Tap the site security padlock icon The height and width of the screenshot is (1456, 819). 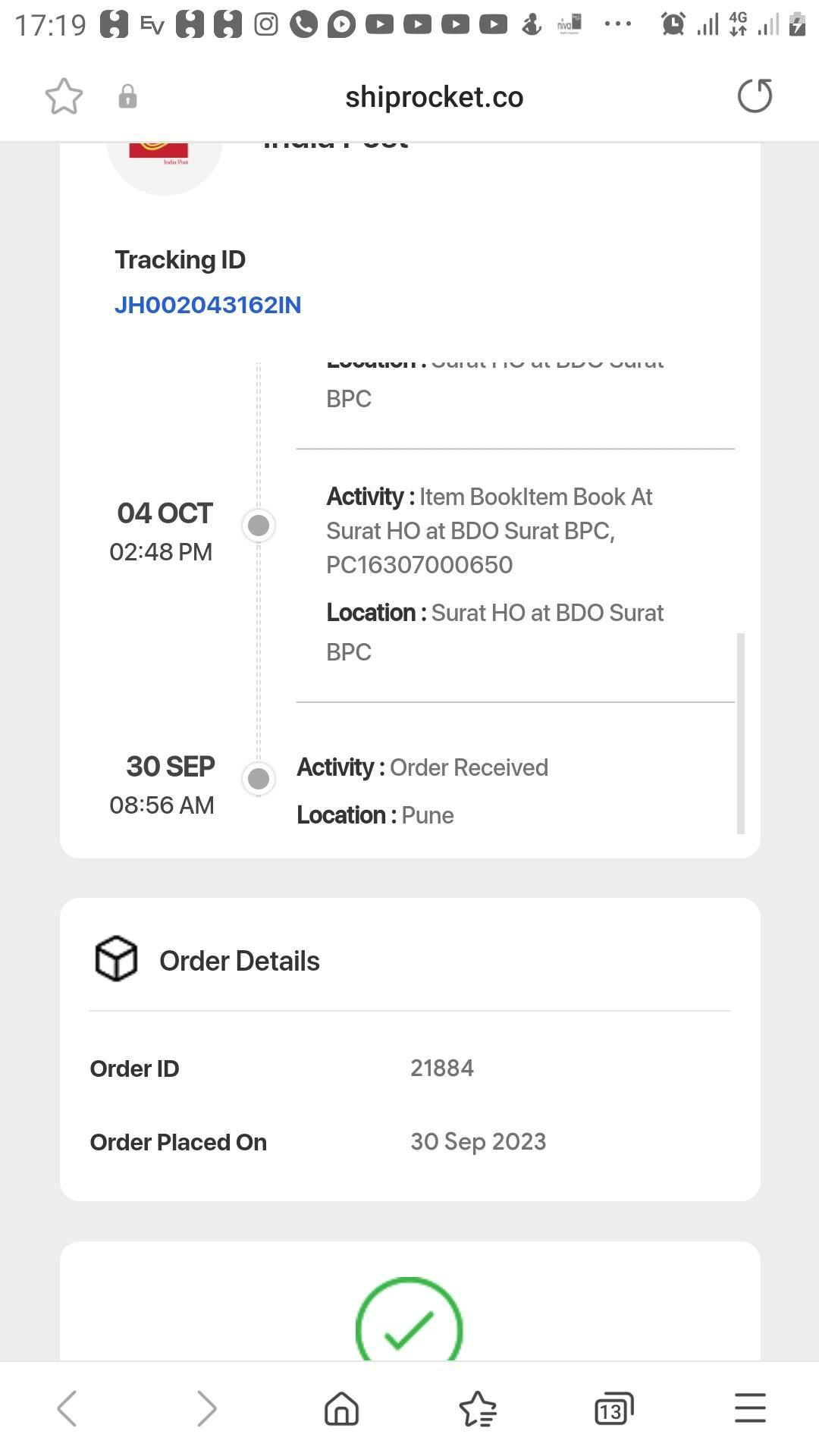click(x=127, y=96)
